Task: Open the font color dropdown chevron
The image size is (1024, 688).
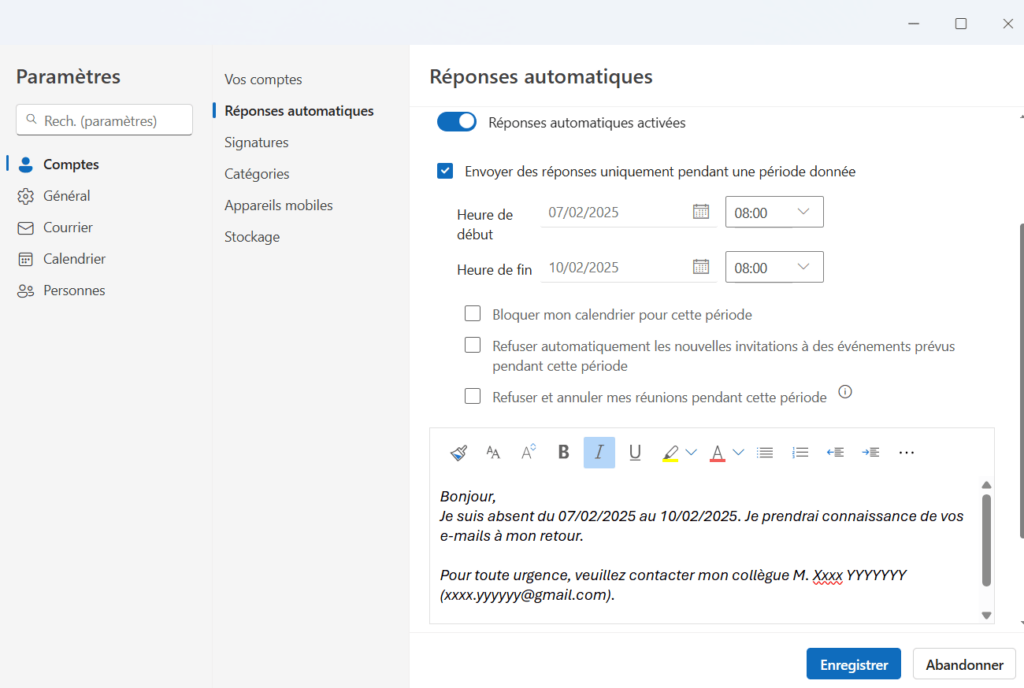Action: 736,452
